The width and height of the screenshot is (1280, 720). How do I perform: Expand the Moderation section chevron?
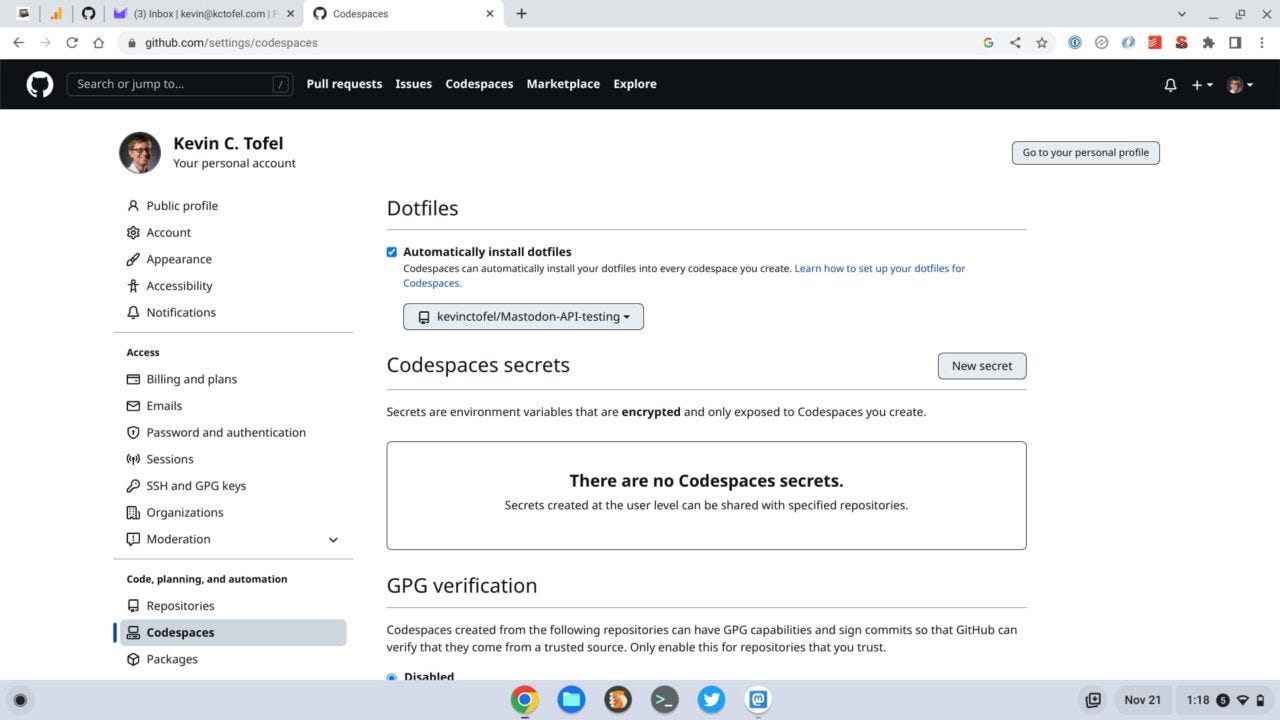click(x=333, y=540)
